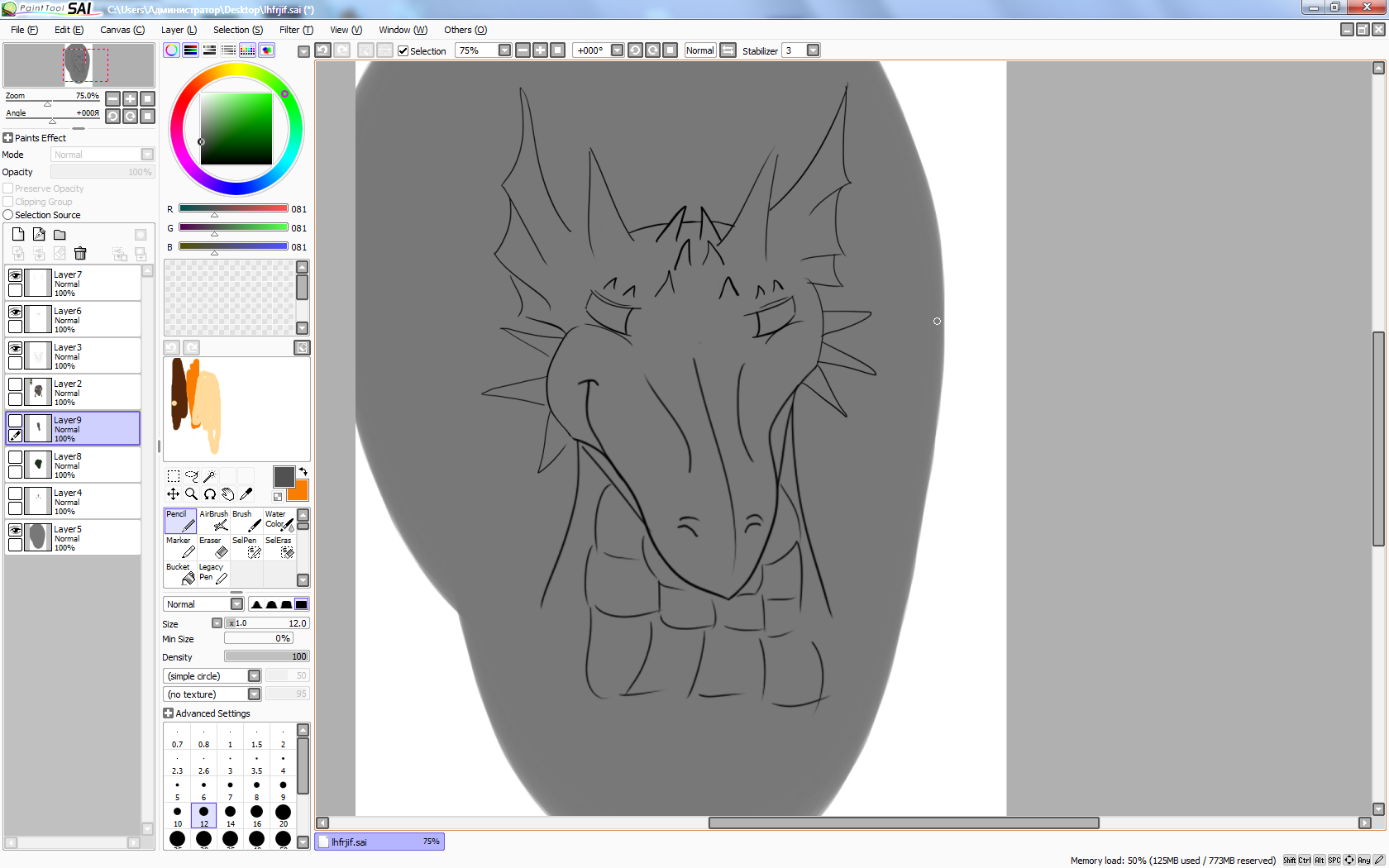Image resolution: width=1389 pixels, height=868 pixels.
Task: Select the magic wand tool
Action: point(209,476)
